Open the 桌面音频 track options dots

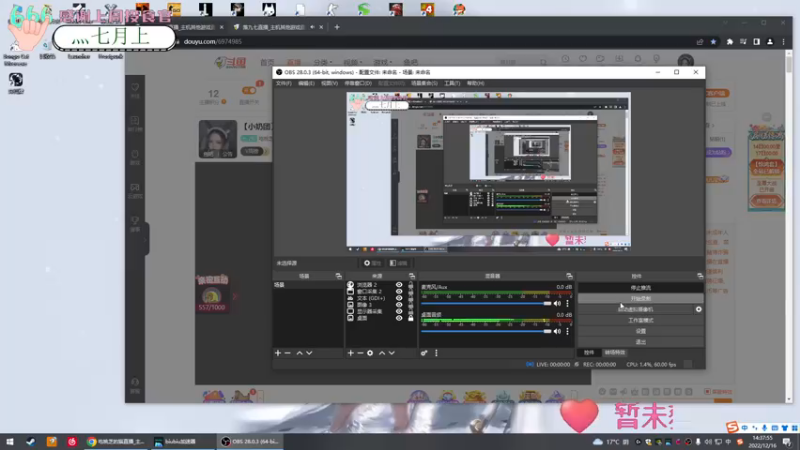coord(567,331)
